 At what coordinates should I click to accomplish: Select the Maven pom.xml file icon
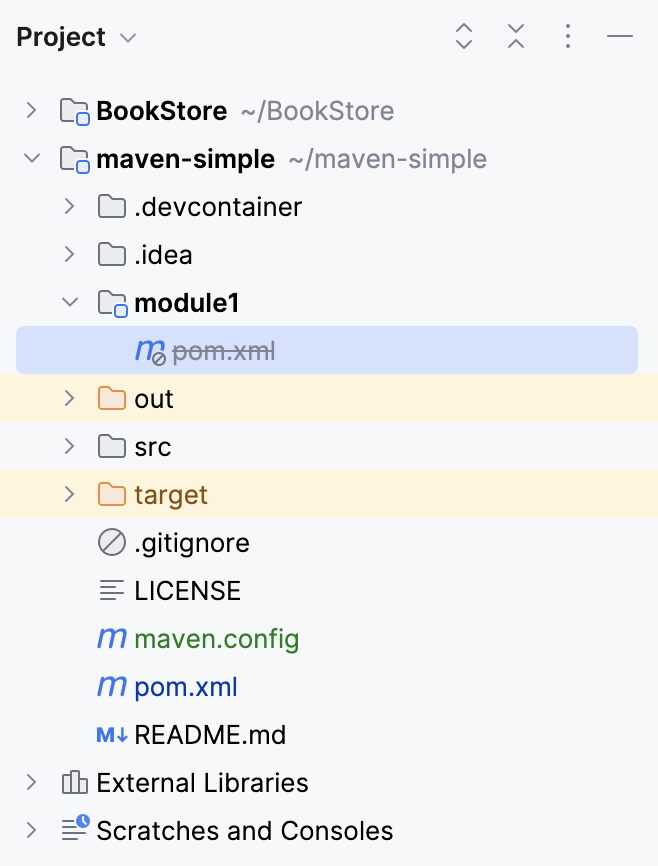(x=111, y=686)
